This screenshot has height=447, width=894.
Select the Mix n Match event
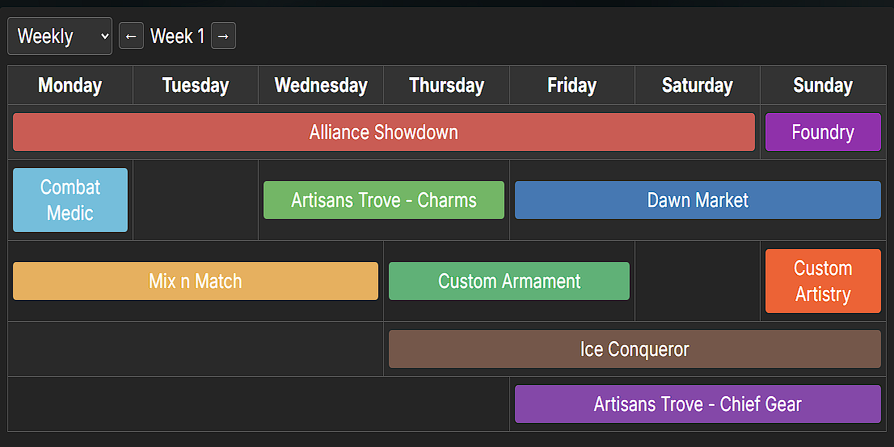pos(195,281)
